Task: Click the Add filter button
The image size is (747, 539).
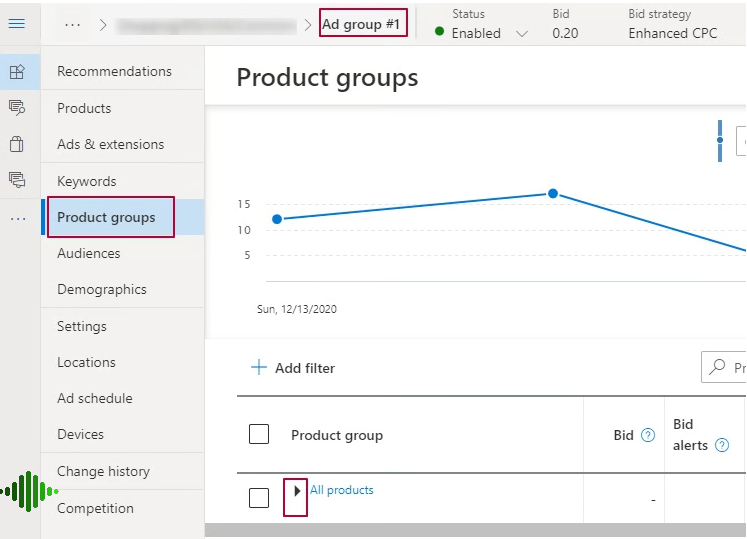Action: (x=293, y=368)
